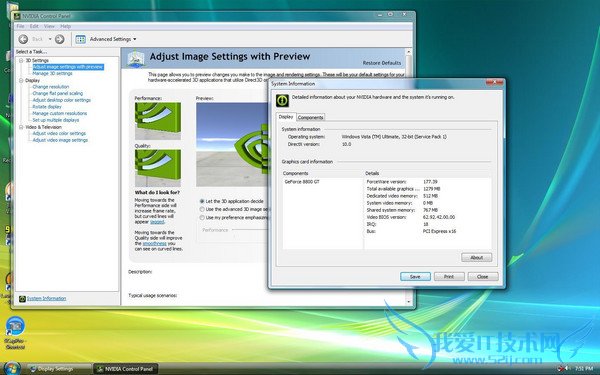Click the Performance slider track
The height and width of the screenshot is (375, 600).
pos(251,230)
